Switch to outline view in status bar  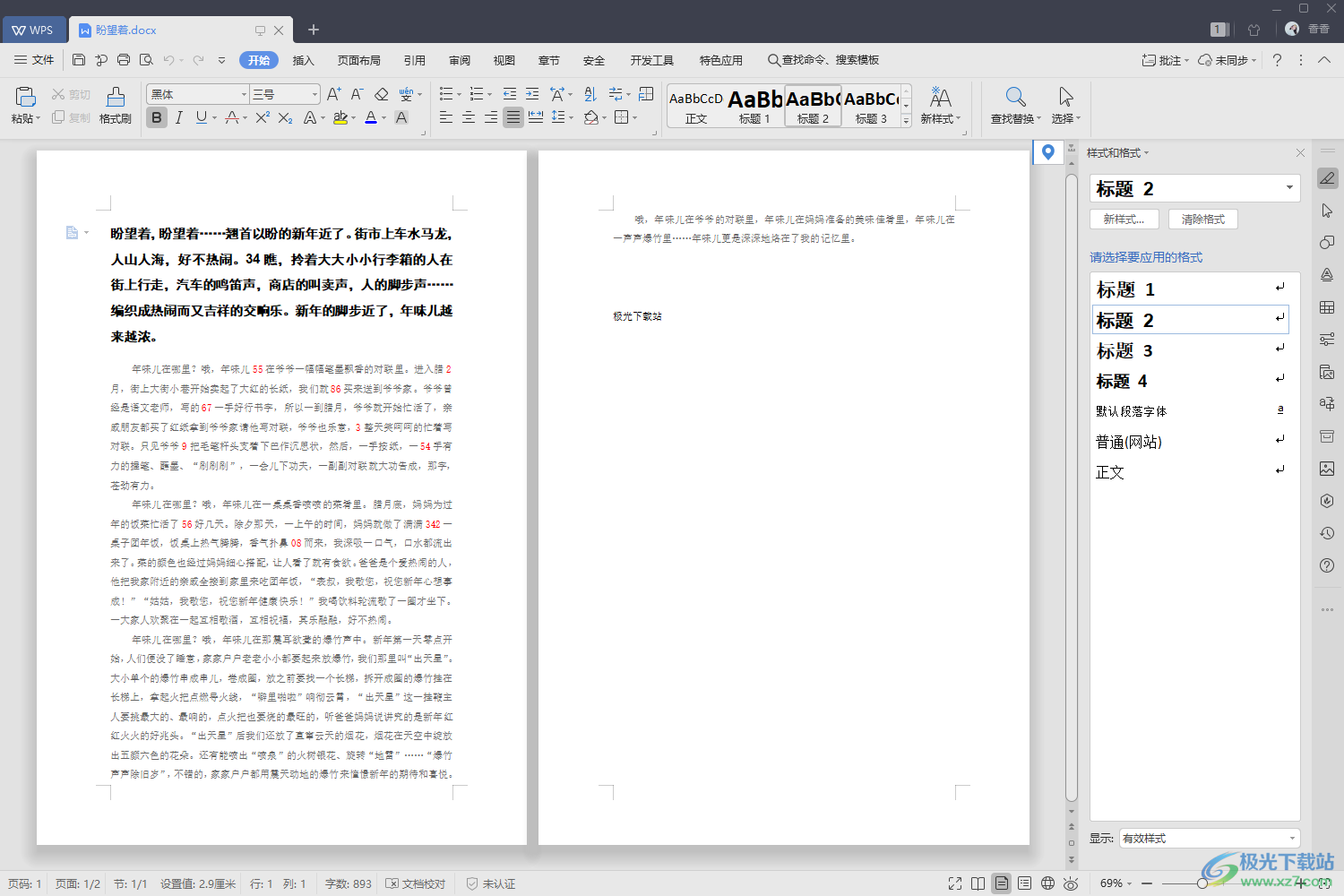(1025, 883)
